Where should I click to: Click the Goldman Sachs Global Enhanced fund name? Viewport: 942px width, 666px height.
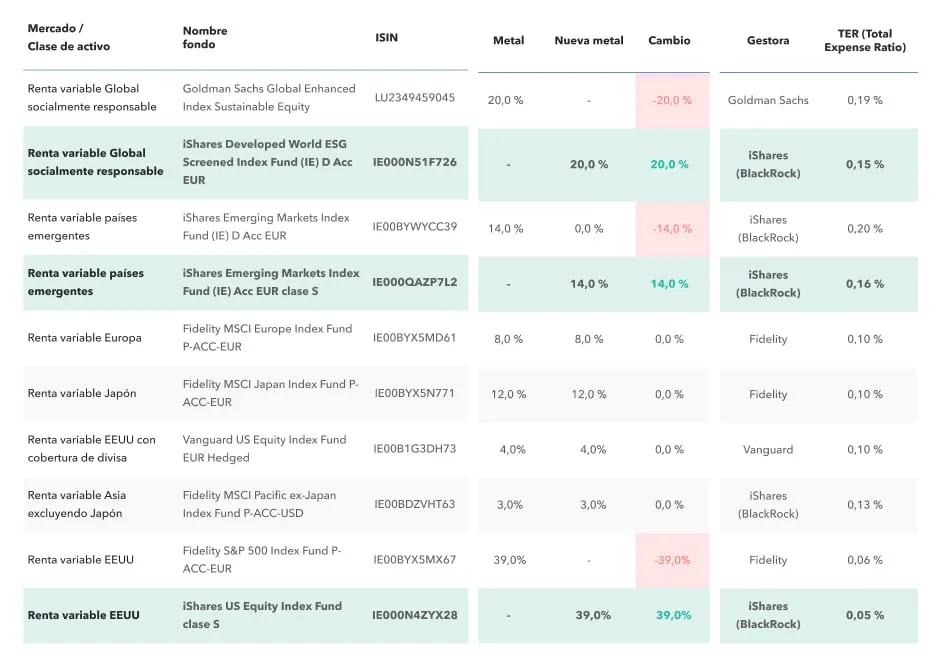268,98
